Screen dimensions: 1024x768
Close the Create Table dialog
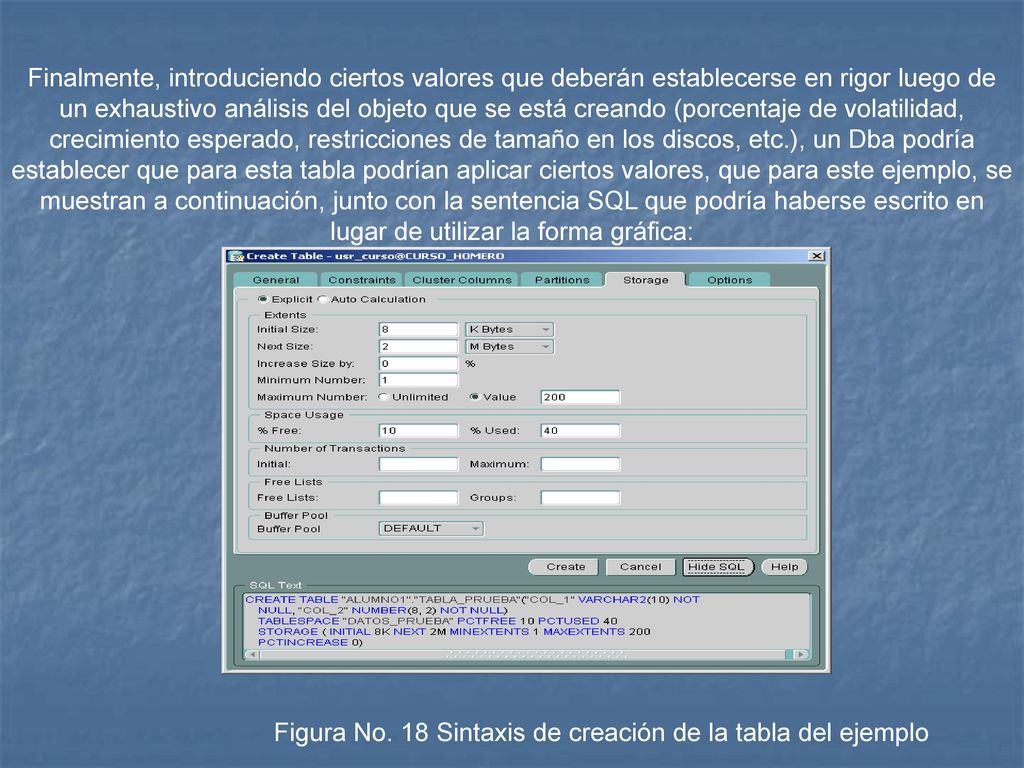[x=816, y=256]
